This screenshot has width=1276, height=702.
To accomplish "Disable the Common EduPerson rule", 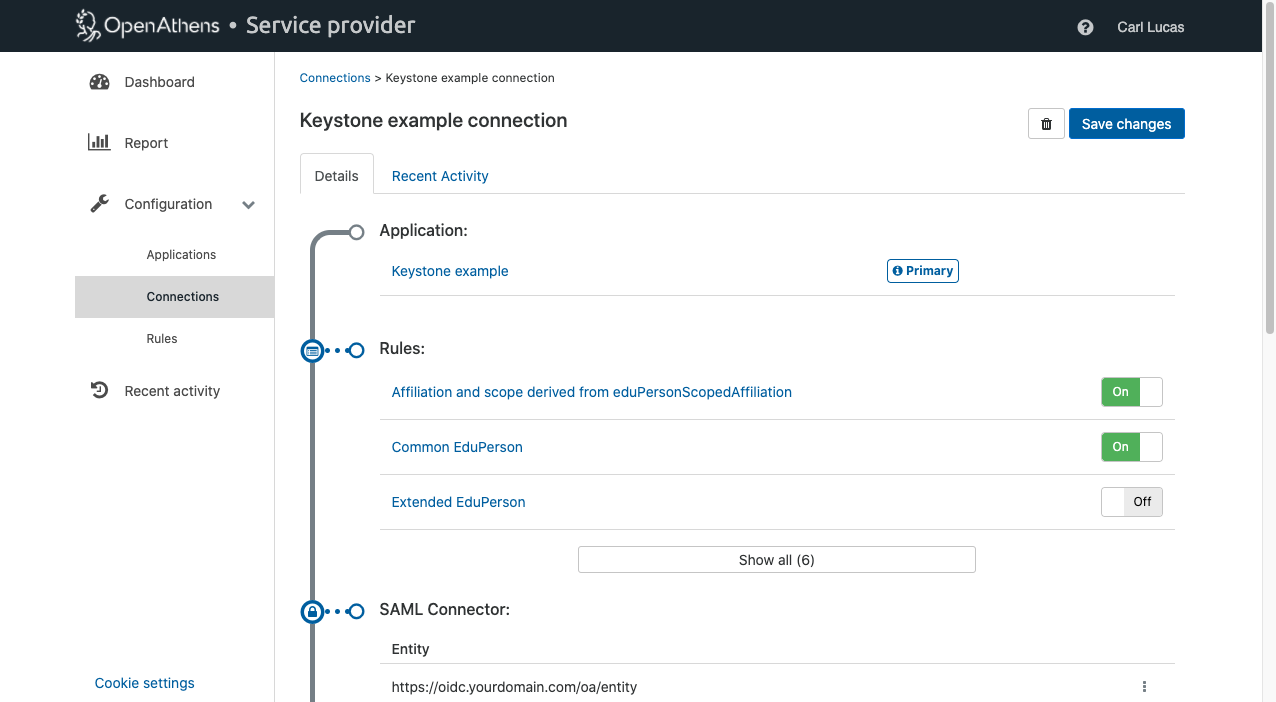I will click(1131, 447).
